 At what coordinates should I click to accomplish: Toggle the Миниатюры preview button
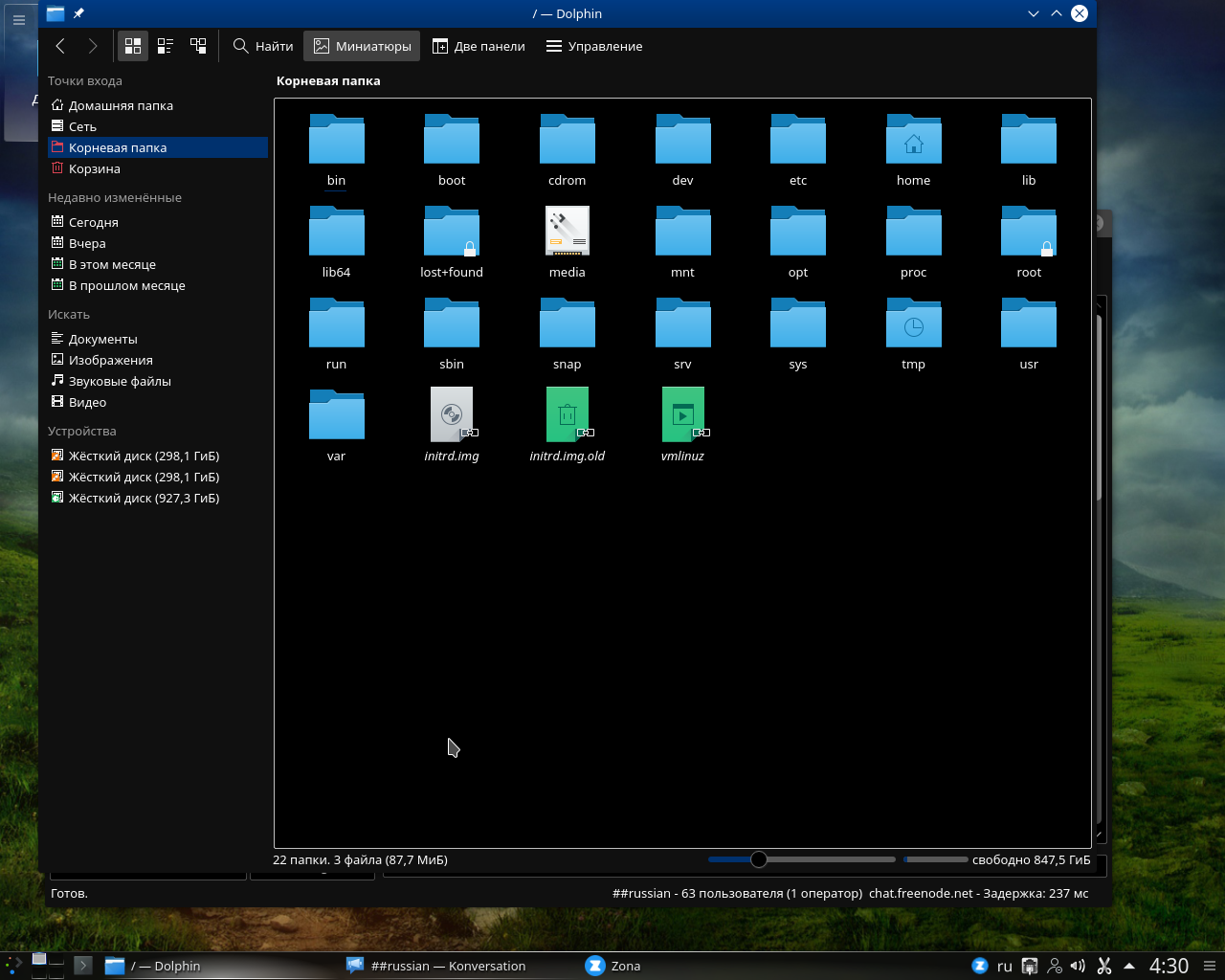coord(362,46)
